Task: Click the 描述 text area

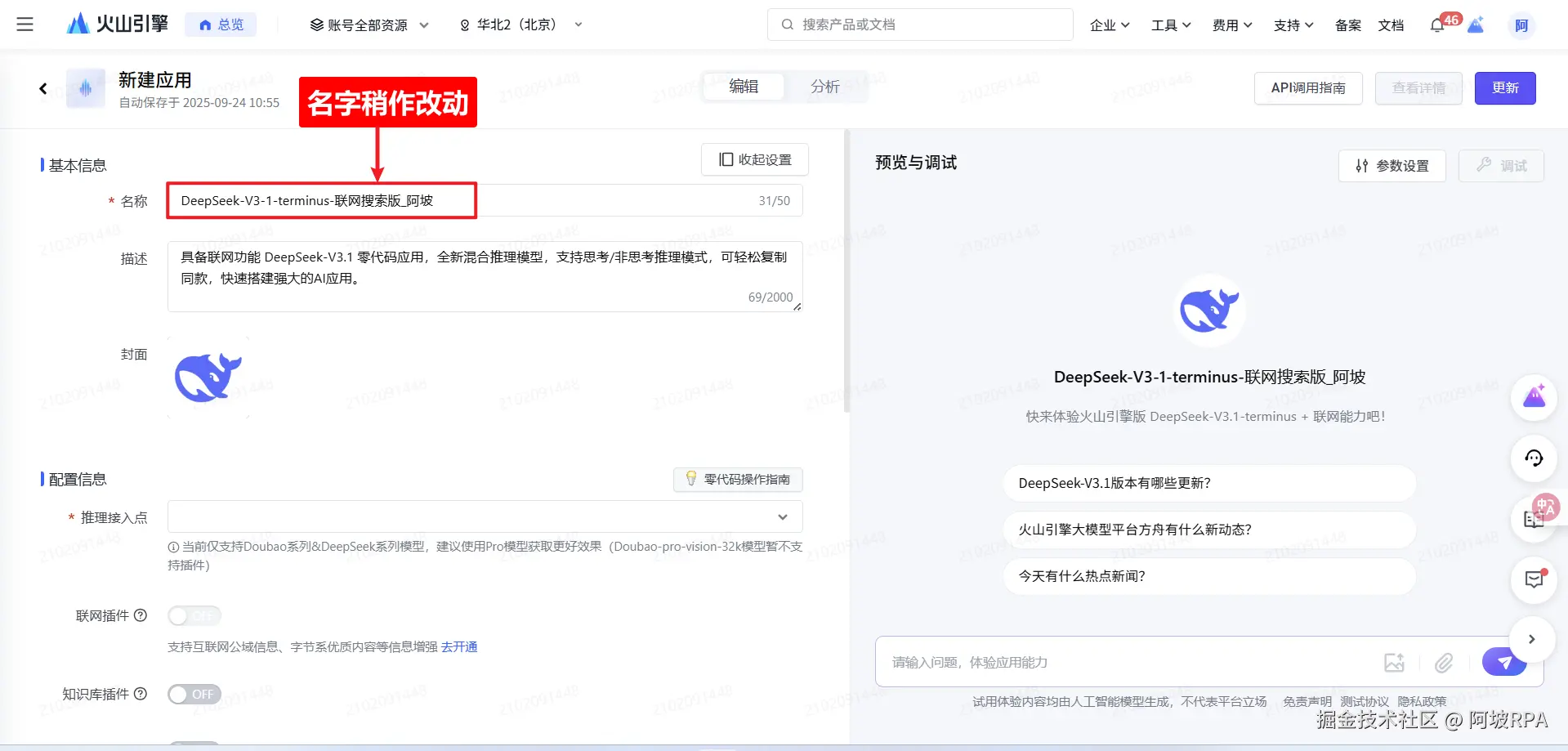Action: click(x=485, y=277)
